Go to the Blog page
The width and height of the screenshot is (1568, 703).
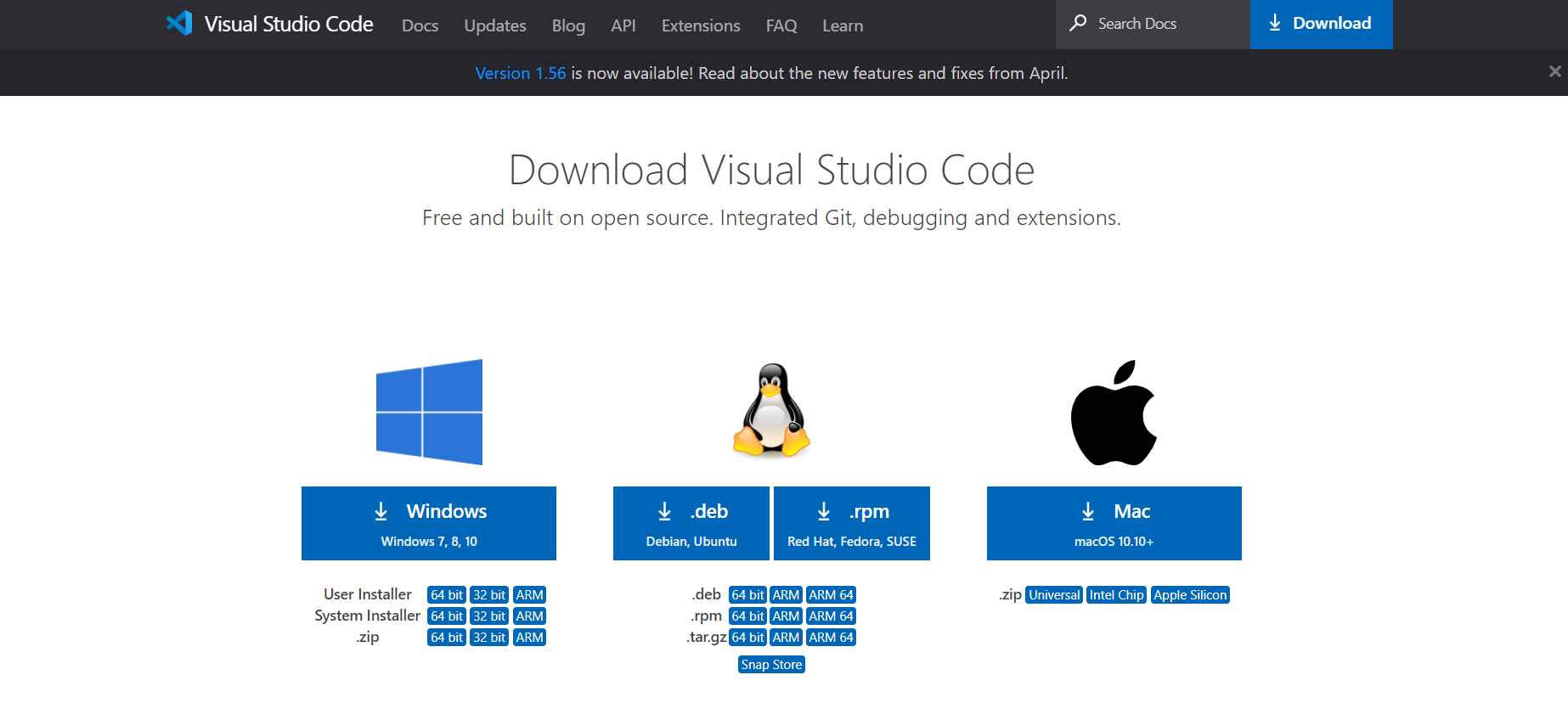click(x=568, y=25)
